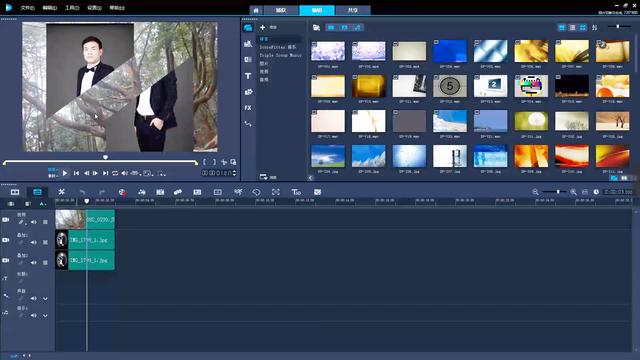The width and height of the screenshot is (640, 360).
Task: Open the Templates library icon
Action: (248, 44)
